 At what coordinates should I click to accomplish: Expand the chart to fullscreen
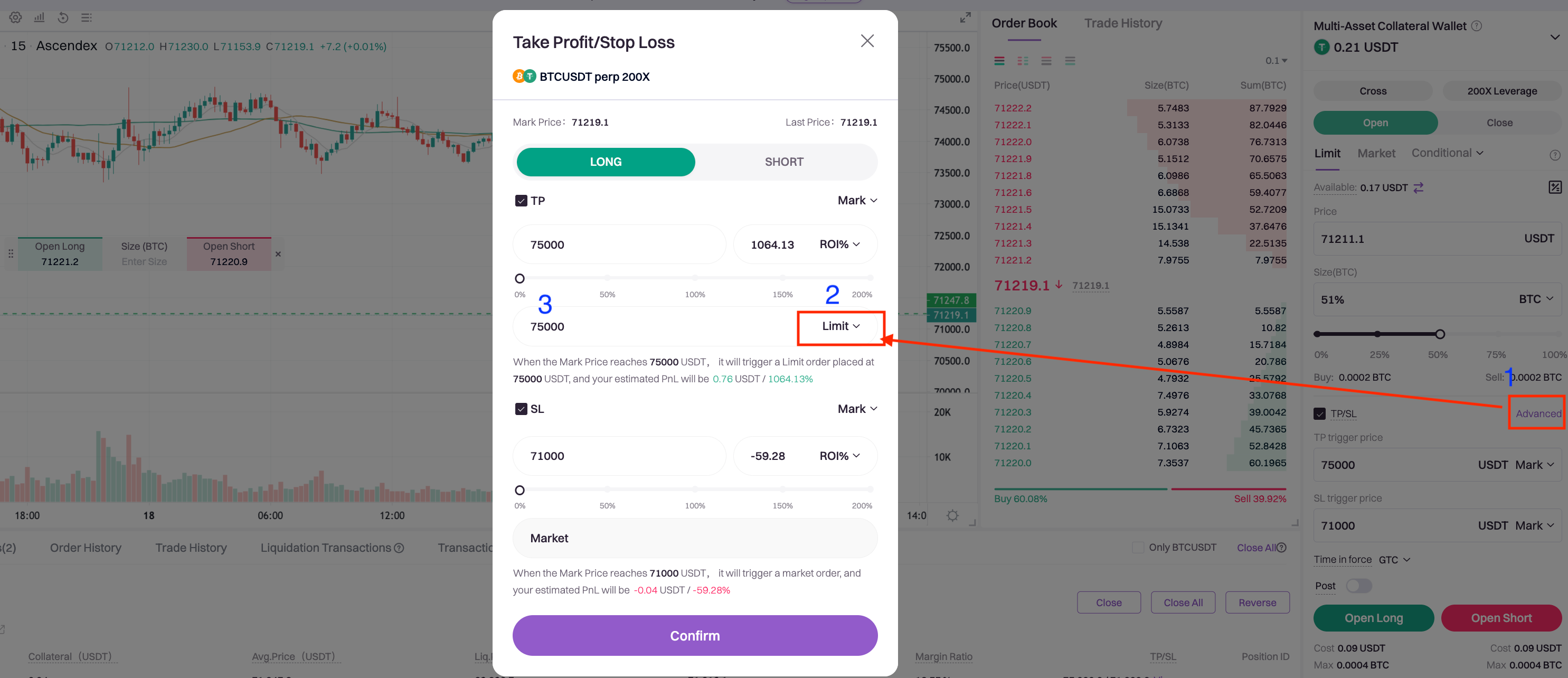[x=965, y=17]
